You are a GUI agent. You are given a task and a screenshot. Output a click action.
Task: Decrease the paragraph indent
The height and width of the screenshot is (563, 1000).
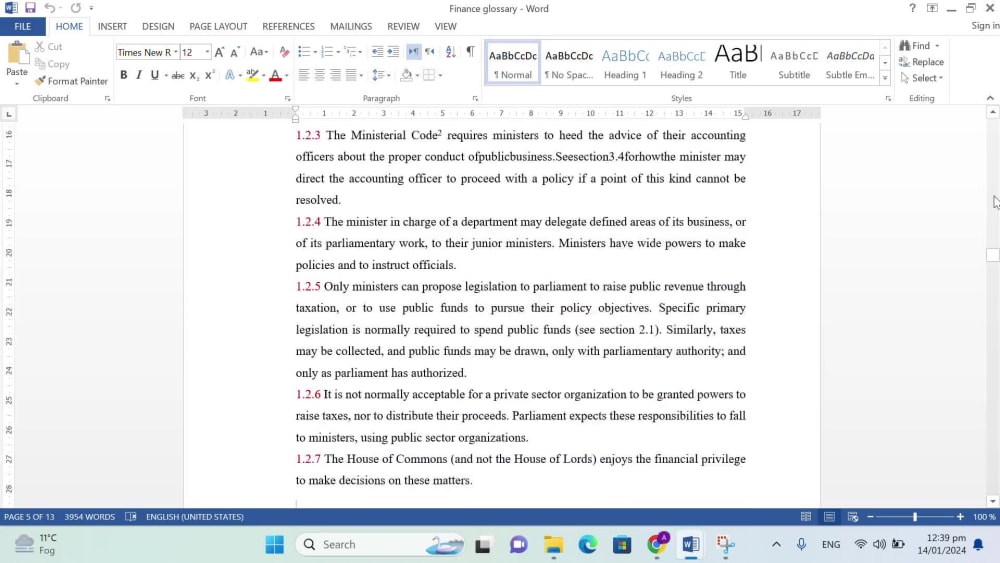[x=378, y=52]
